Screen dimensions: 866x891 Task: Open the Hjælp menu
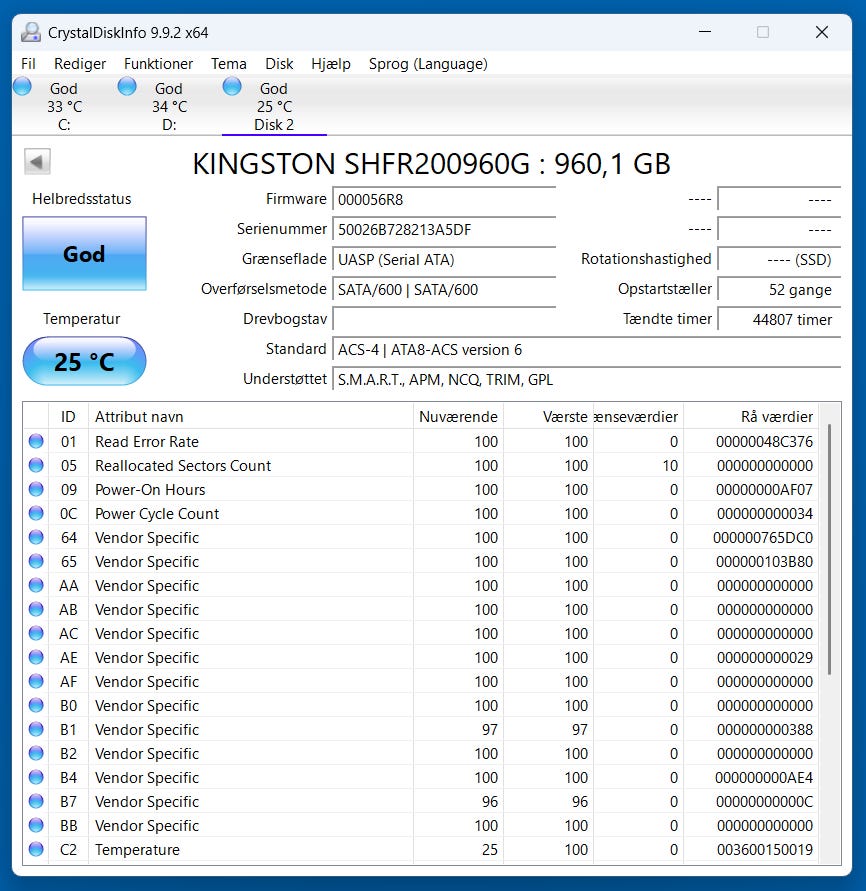tap(331, 64)
